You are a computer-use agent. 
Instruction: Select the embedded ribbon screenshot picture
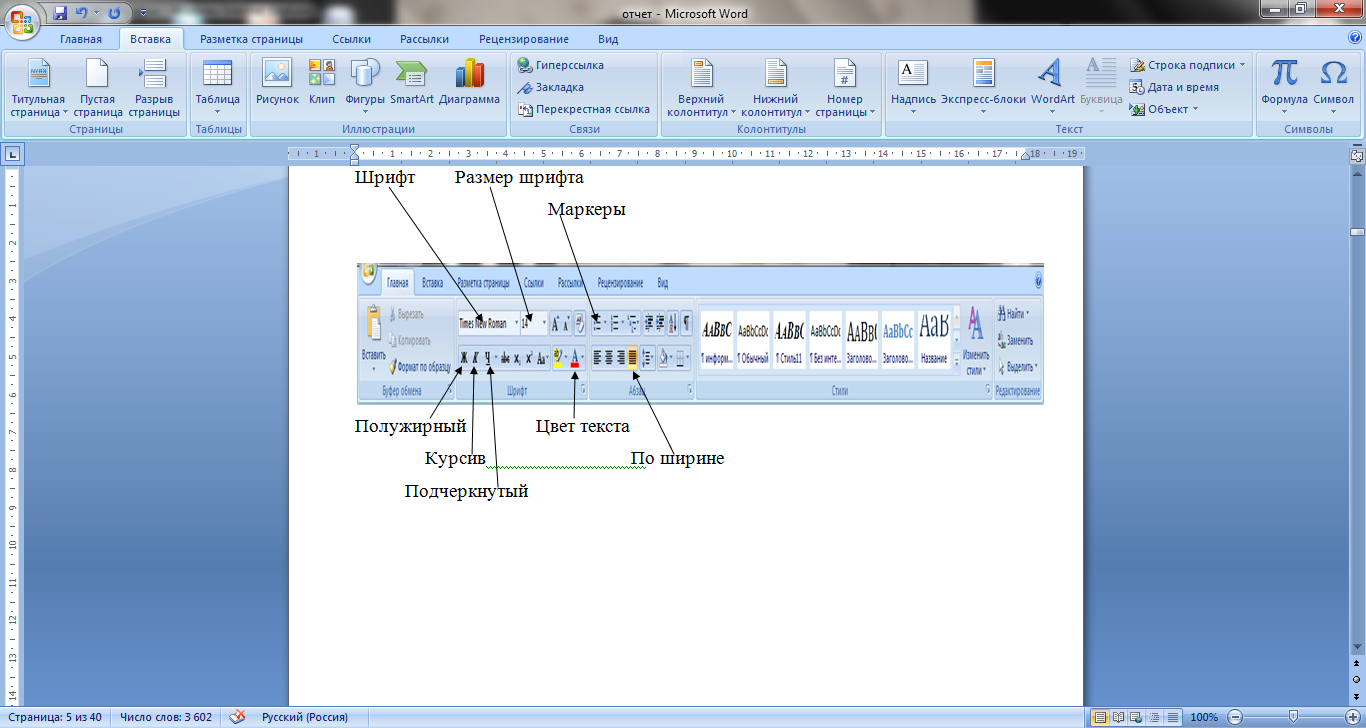pyautogui.click(x=700, y=333)
